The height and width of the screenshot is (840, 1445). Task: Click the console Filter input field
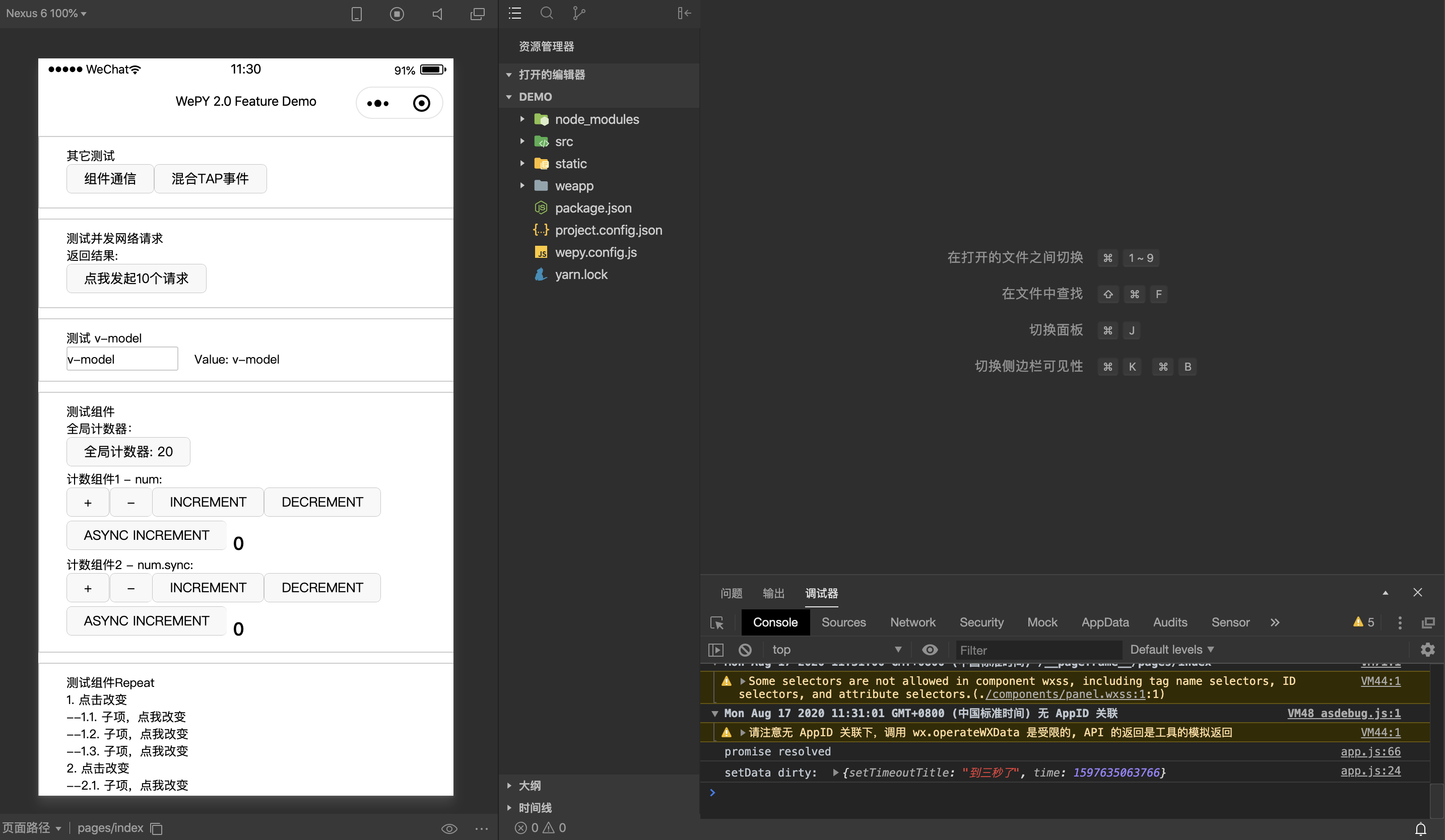coord(1037,650)
